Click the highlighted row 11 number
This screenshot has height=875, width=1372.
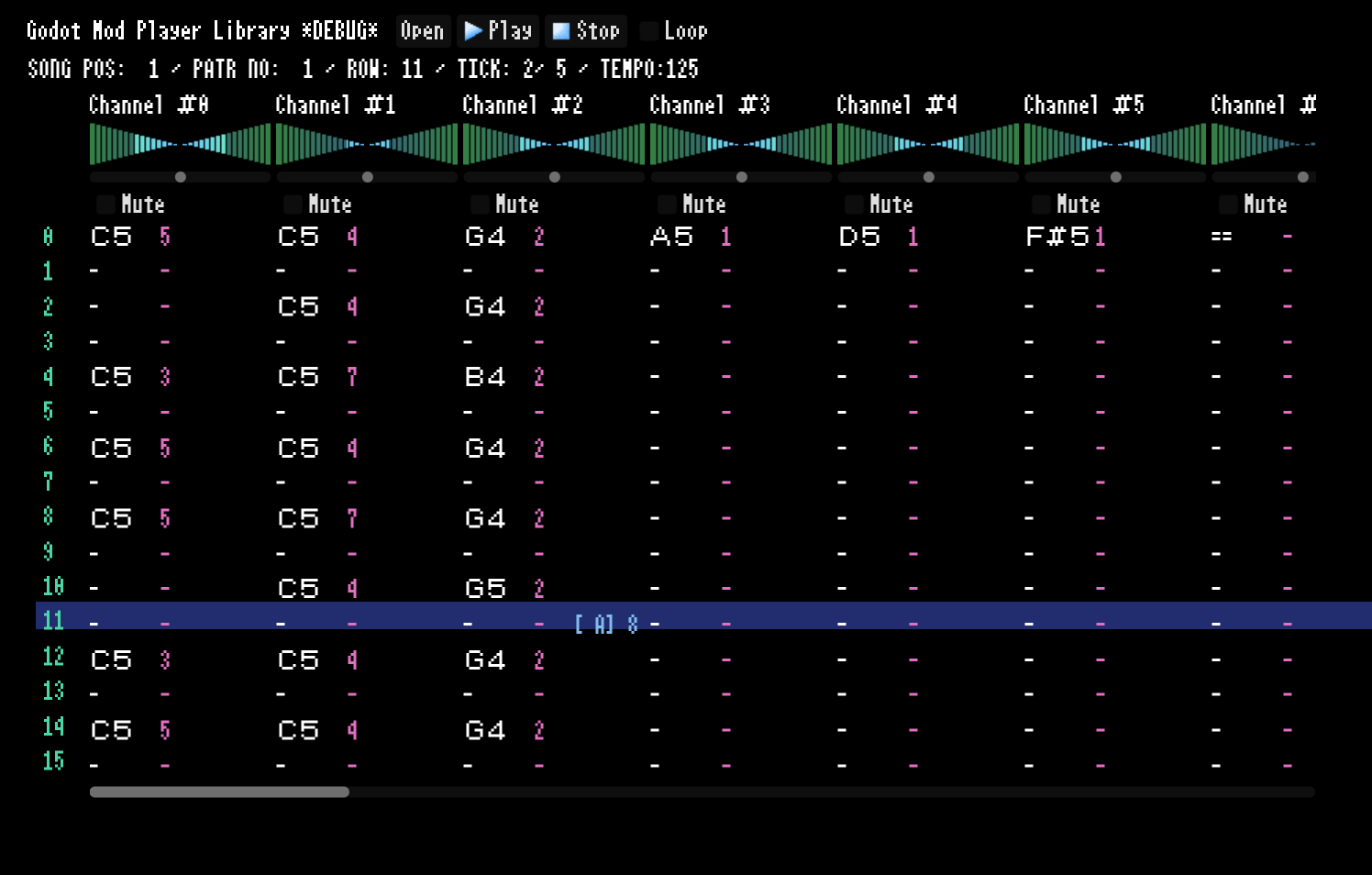(x=53, y=621)
